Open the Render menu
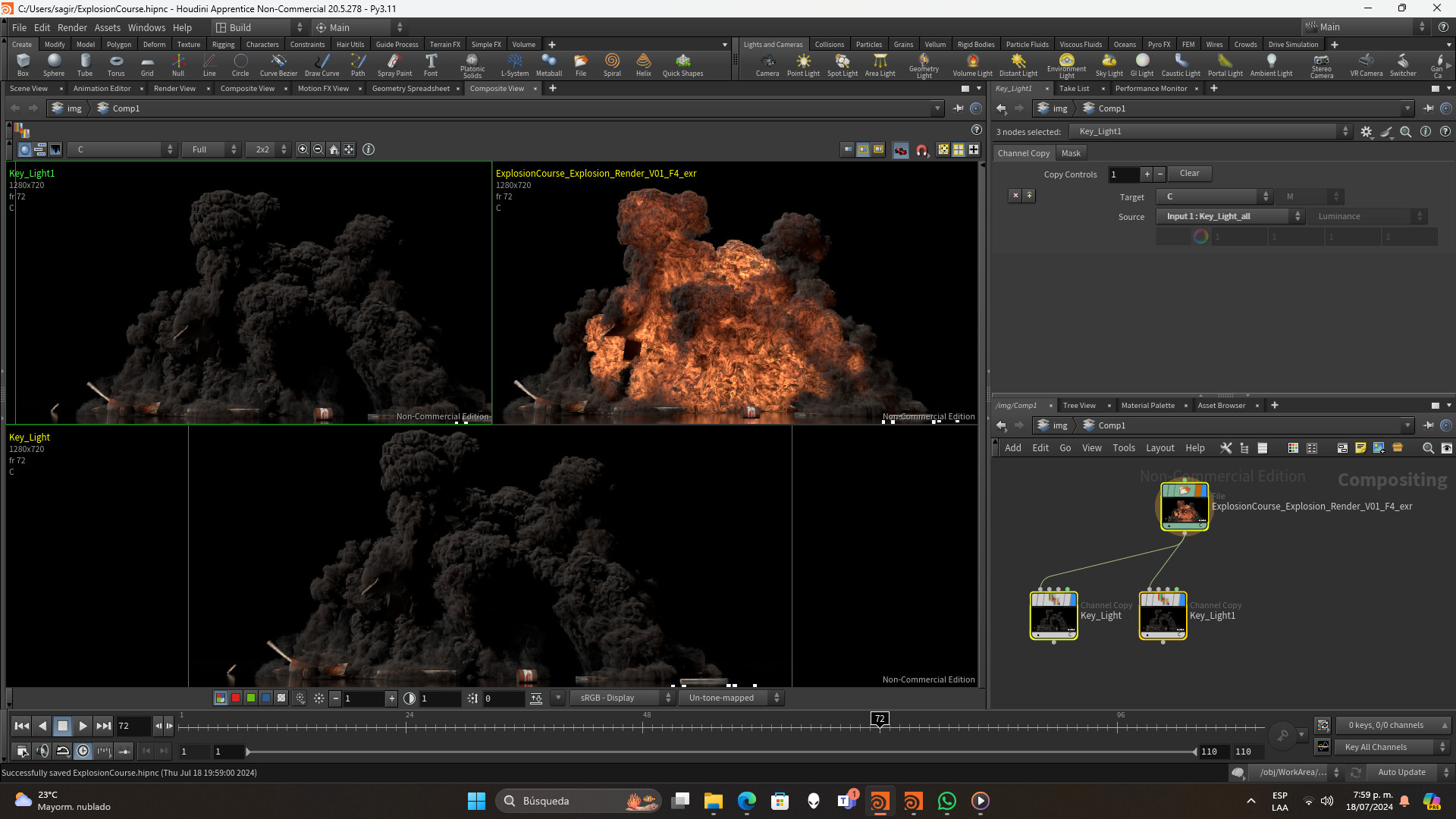The height and width of the screenshot is (819, 1456). pos(72,27)
